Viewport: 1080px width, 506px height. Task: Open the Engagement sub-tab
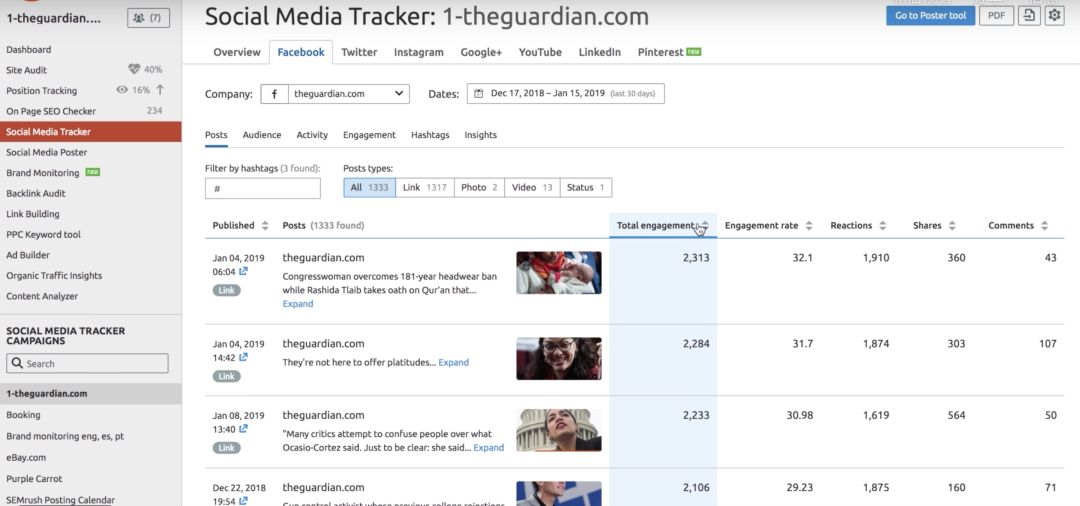pyautogui.click(x=369, y=135)
